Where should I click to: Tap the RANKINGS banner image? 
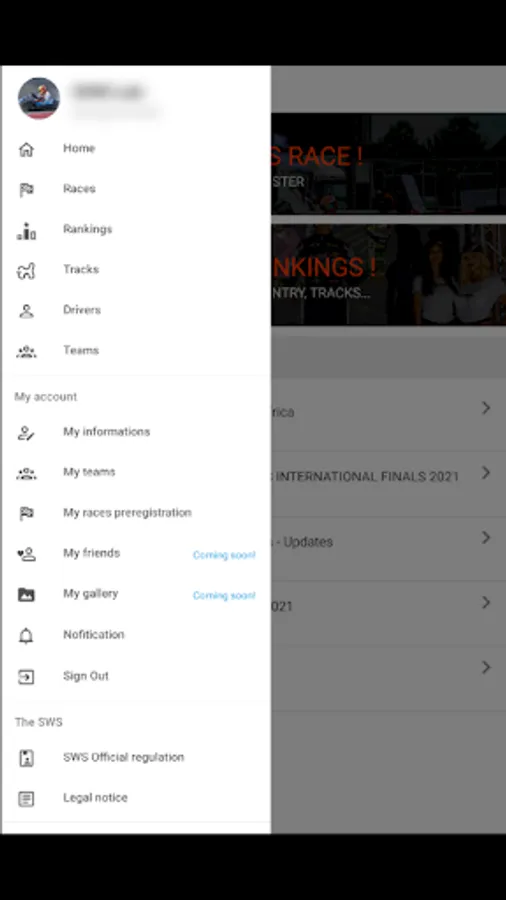pos(388,275)
